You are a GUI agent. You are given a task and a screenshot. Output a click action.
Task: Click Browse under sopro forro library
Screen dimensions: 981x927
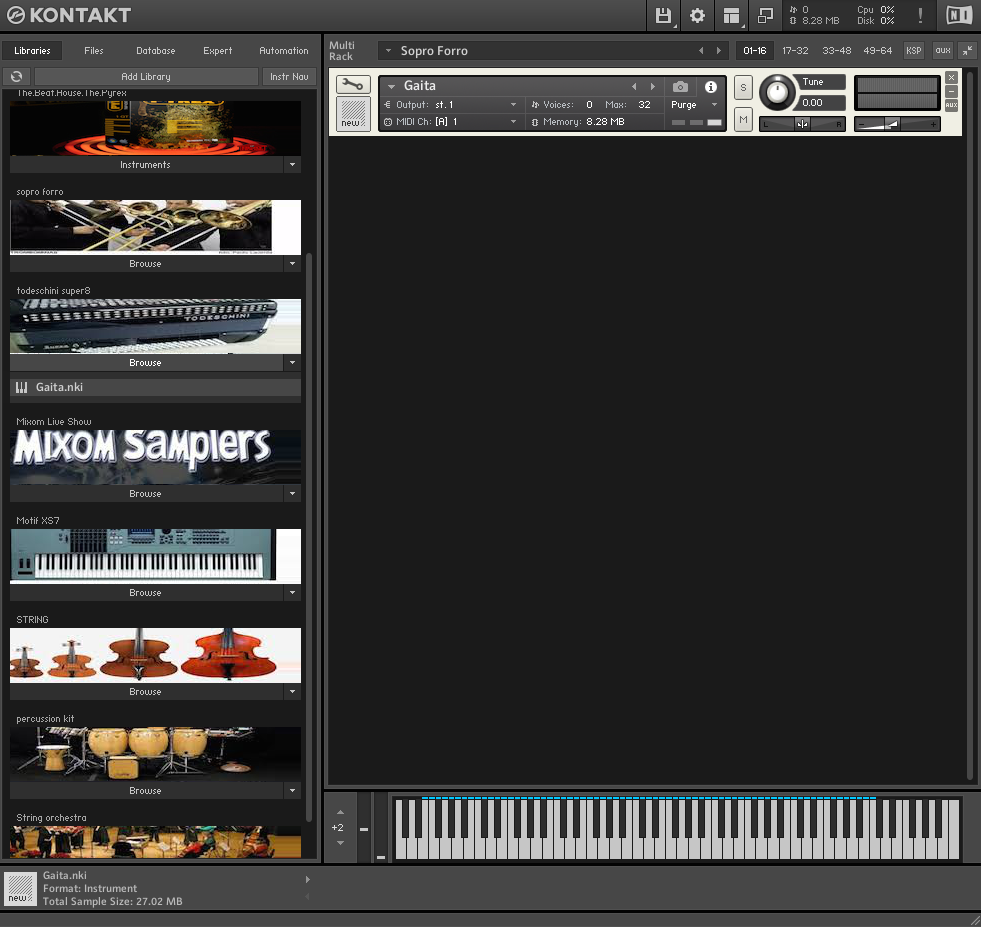[x=146, y=263]
